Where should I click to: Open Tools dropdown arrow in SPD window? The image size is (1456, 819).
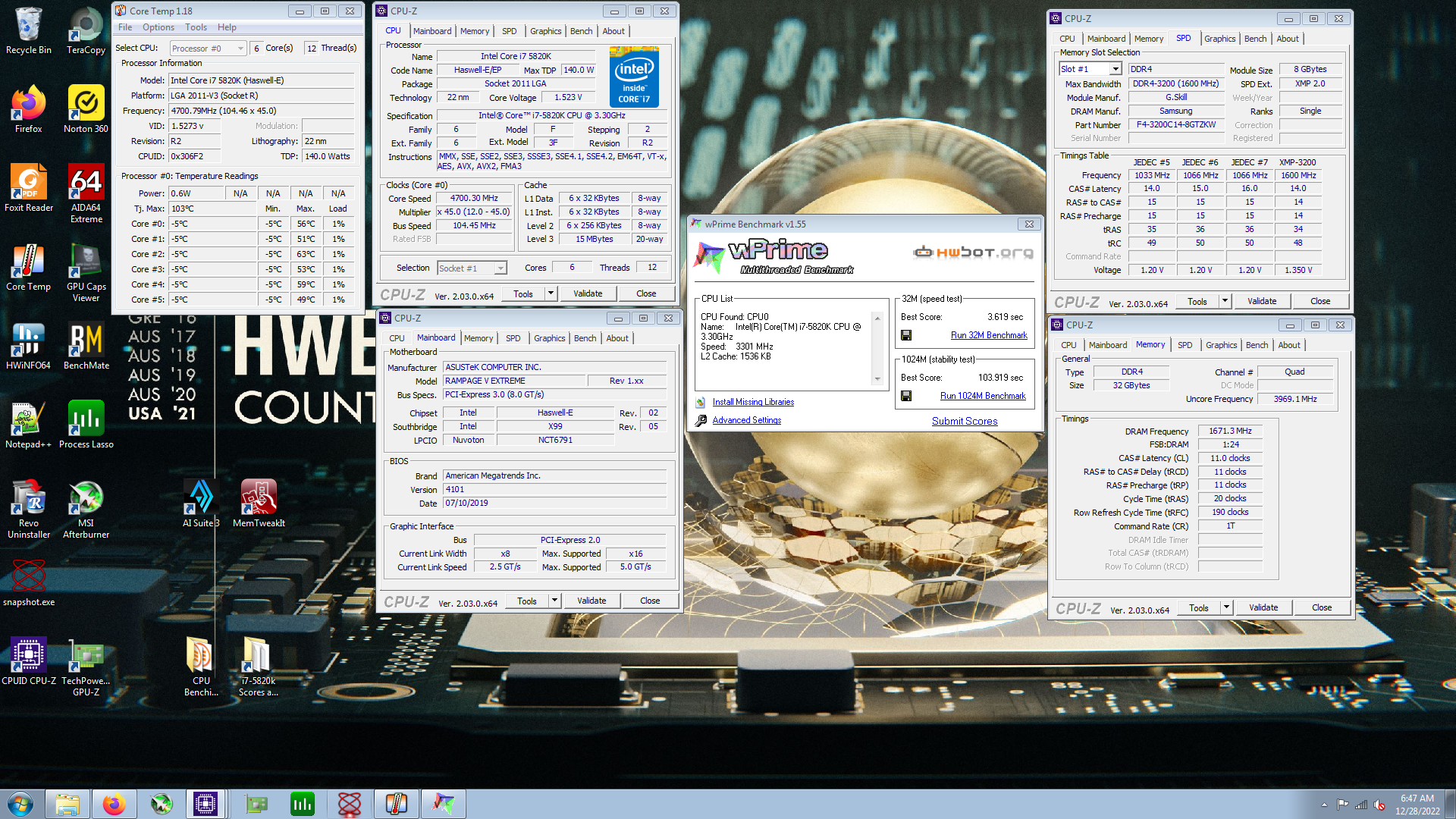[1225, 301]
